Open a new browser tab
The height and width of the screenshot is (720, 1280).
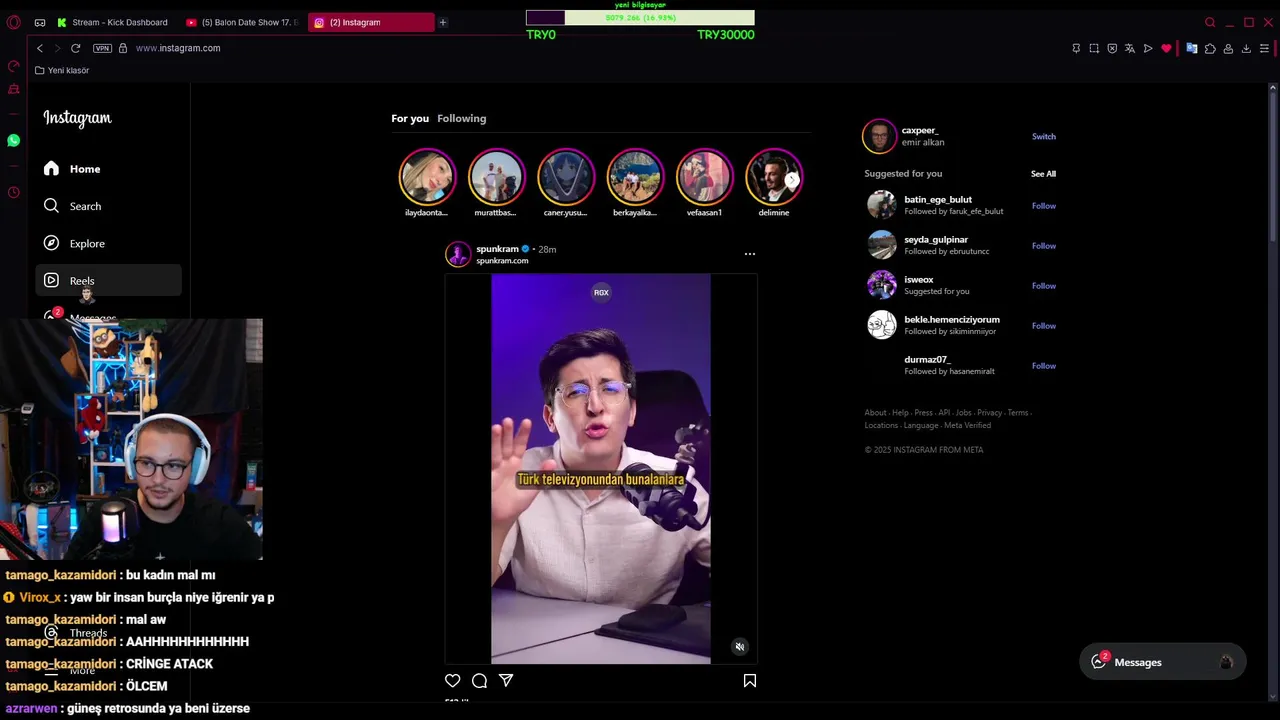(442, 22)
